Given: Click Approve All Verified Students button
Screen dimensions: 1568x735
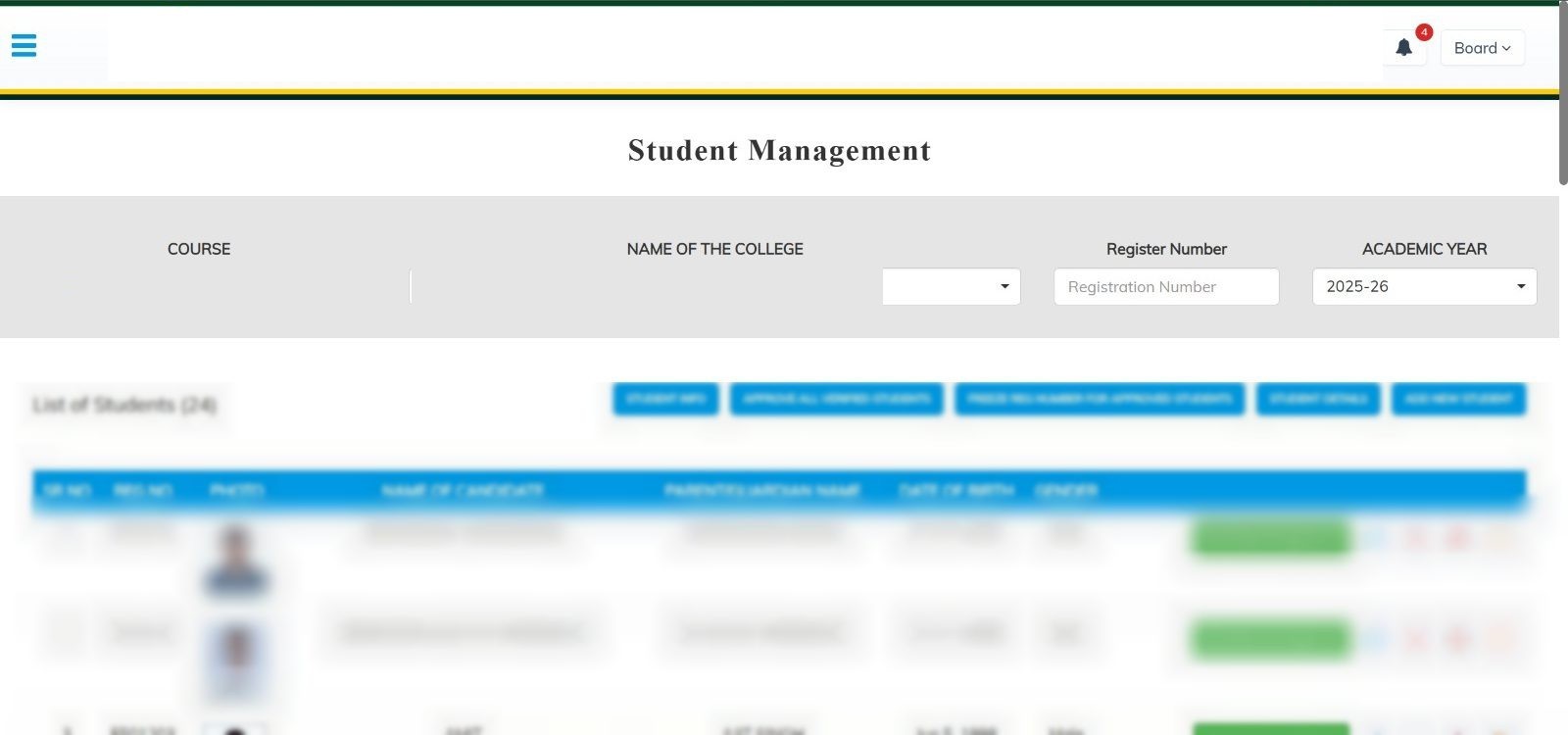Looking at the screenshot, I should click(836, 399).
